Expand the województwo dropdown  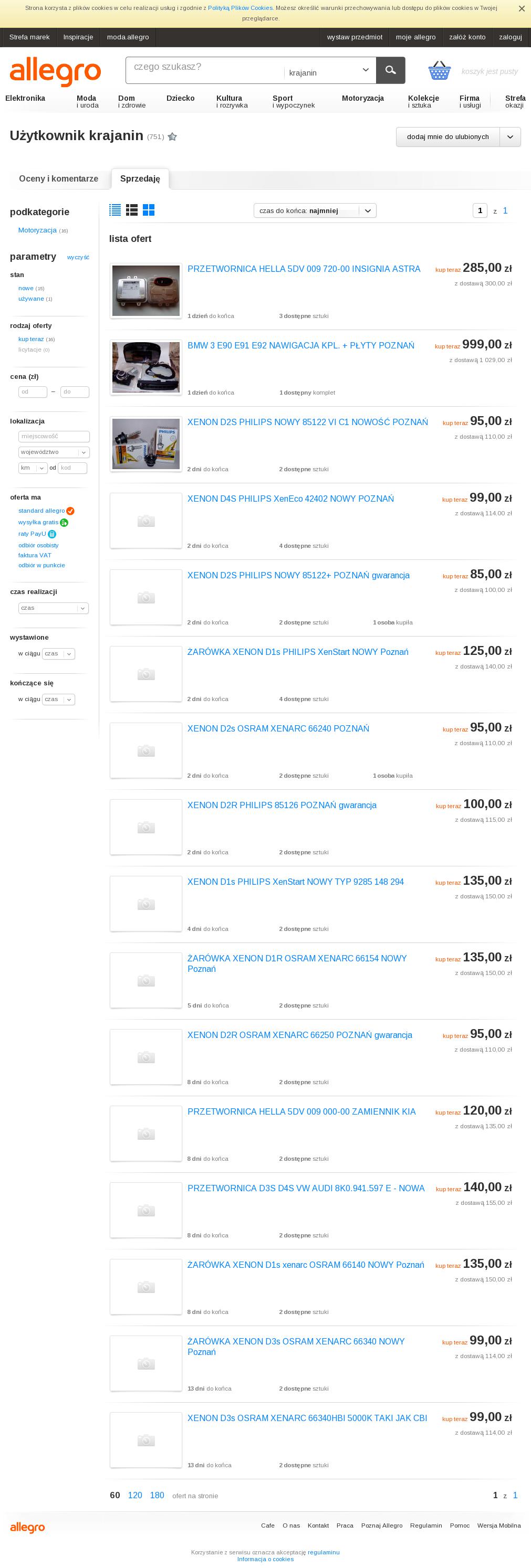54,452
